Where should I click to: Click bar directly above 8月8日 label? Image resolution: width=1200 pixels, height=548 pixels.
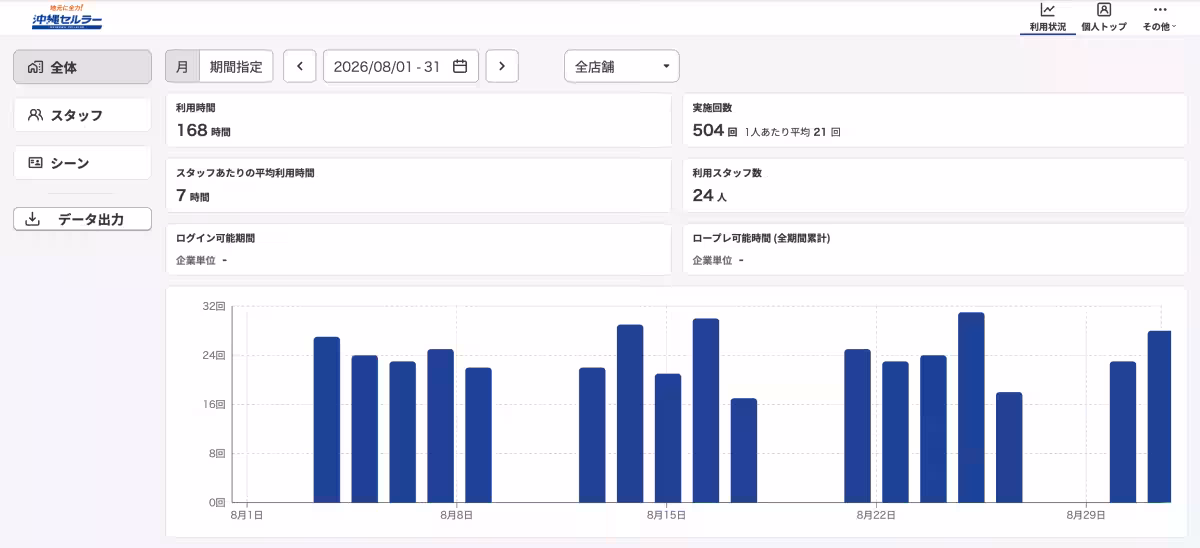click(x=440, y=425)
